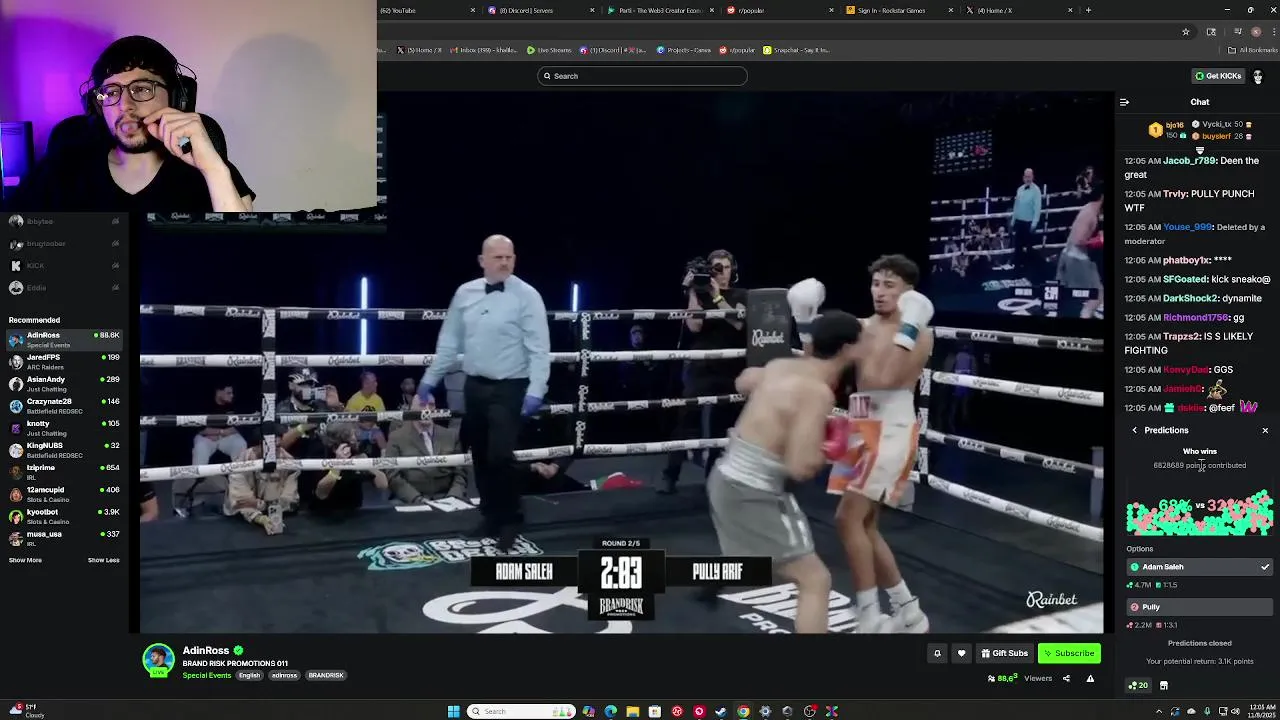
Task: Show hidden system tray icons
Action: point(1160,711)
